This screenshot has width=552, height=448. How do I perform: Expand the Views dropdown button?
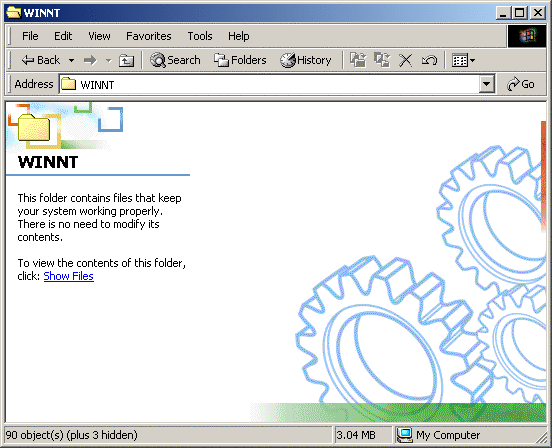click(463, 61)
